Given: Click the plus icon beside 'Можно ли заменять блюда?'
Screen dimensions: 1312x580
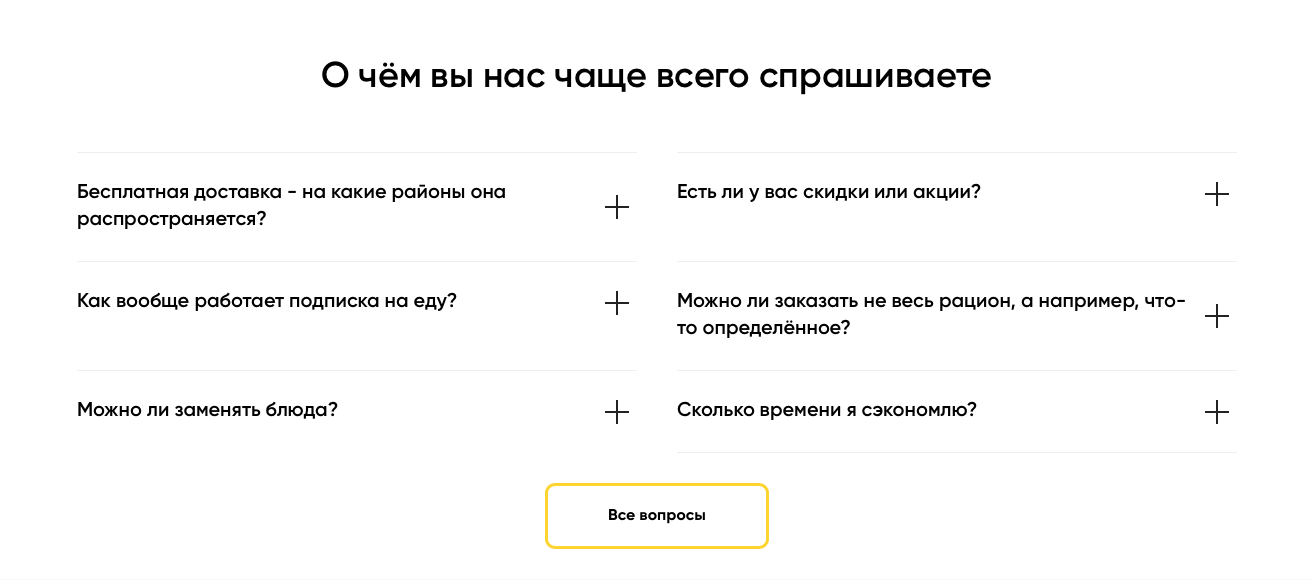Looking at the screenshot, I should tap(617, 412).
